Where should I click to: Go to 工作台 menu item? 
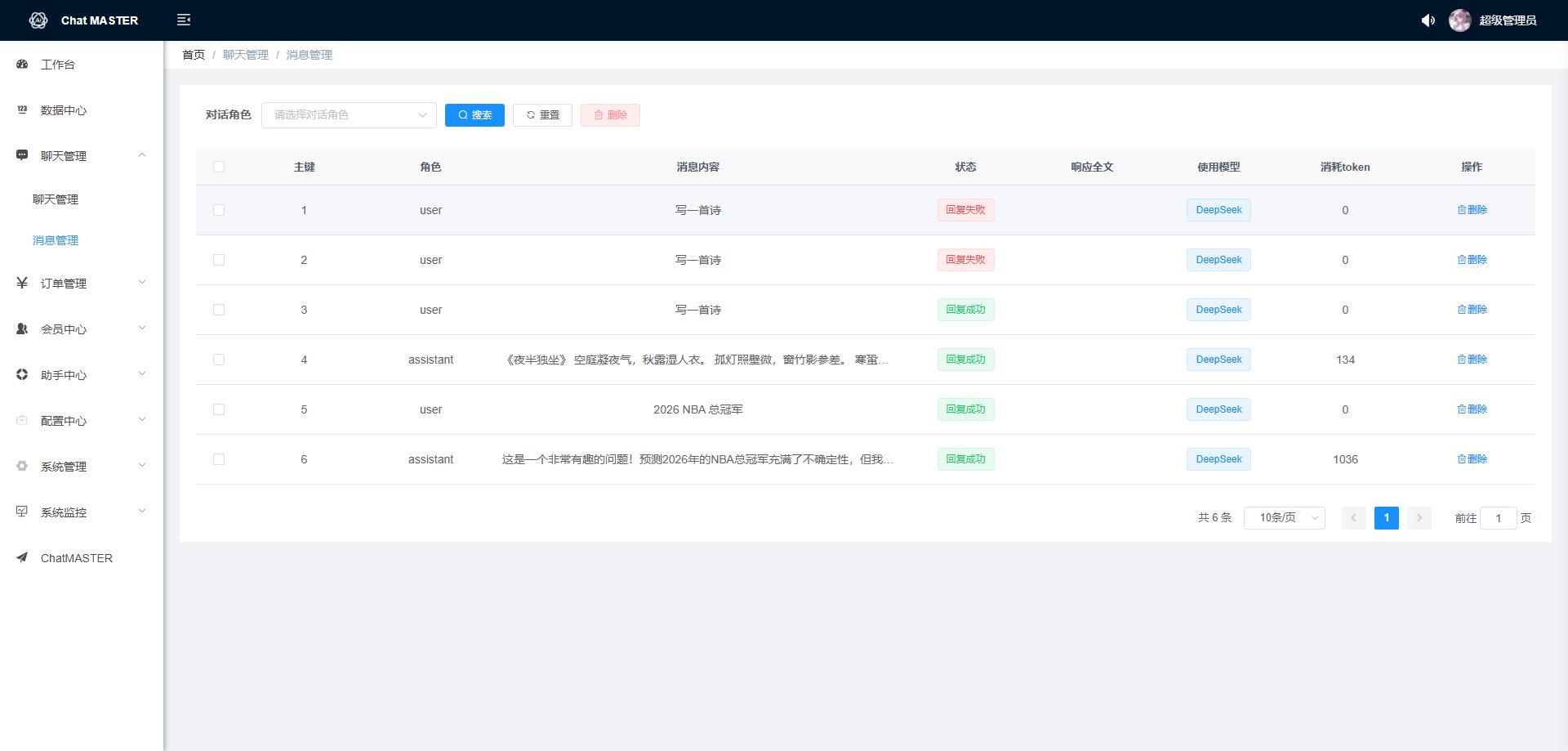pyautogui.click(x=82, y=64)
